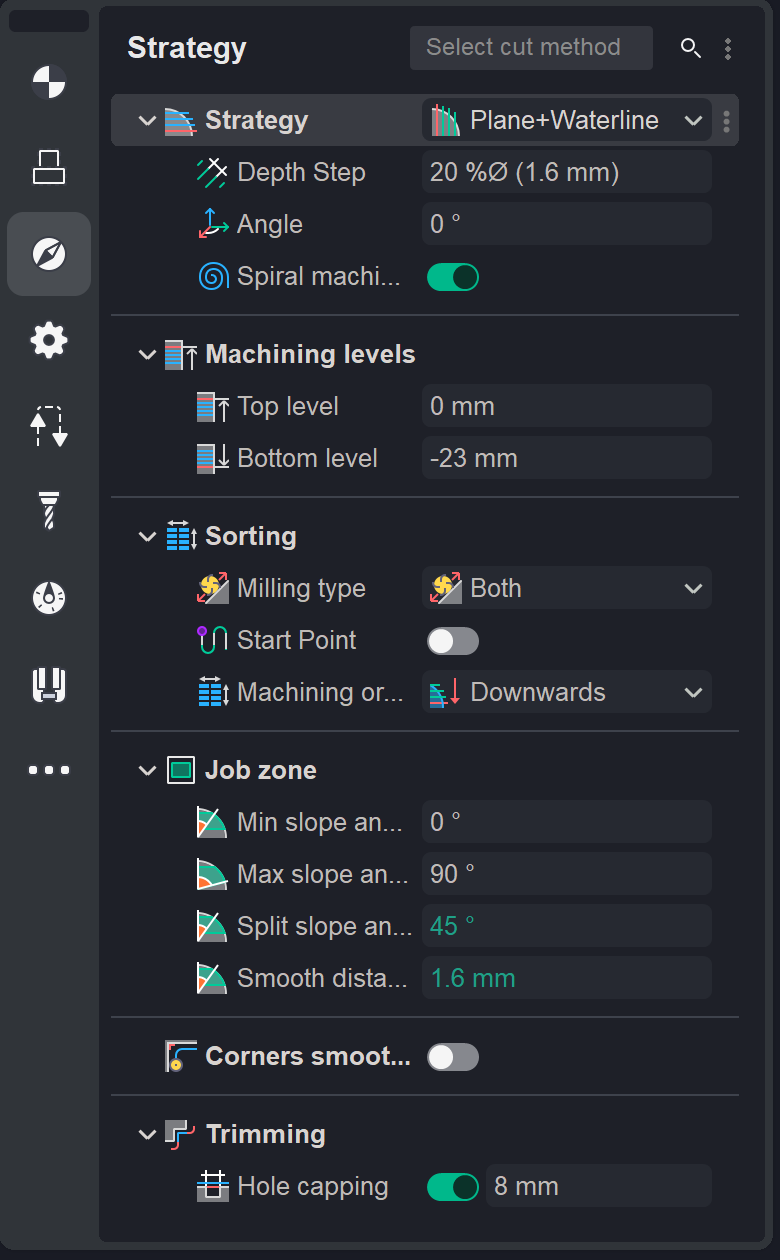Click the Top level icon
The image size is (780, 1260).
[213, 406]
